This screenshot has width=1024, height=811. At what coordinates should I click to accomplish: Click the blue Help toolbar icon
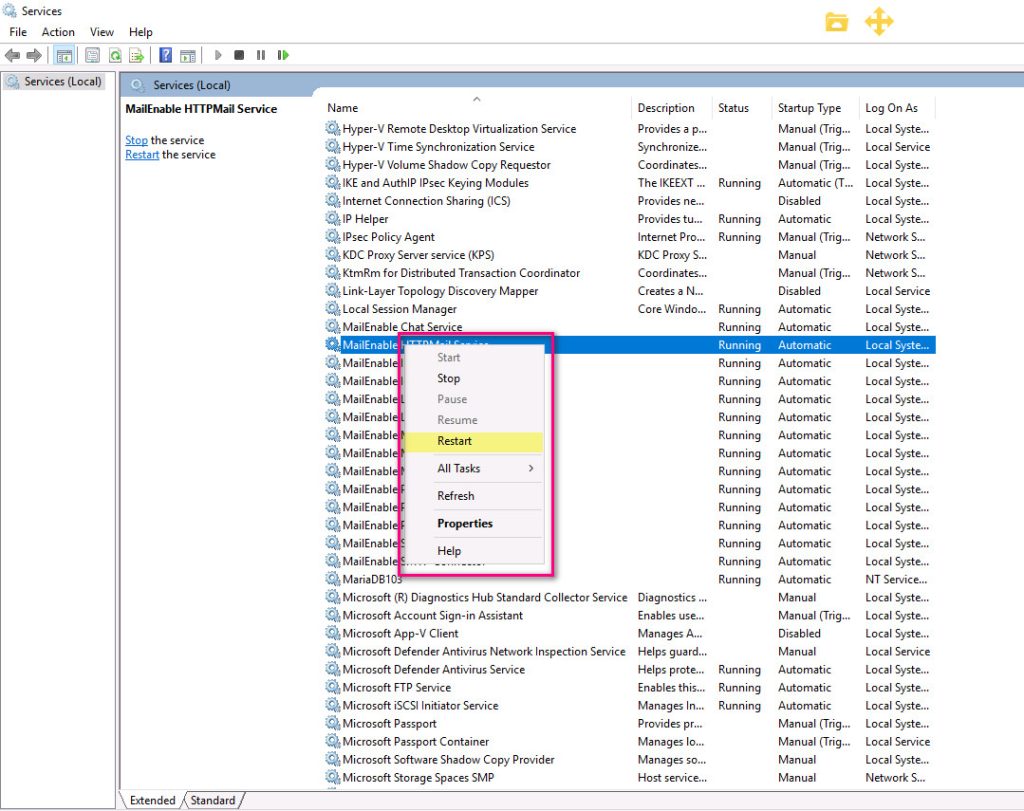coord(165,56)
